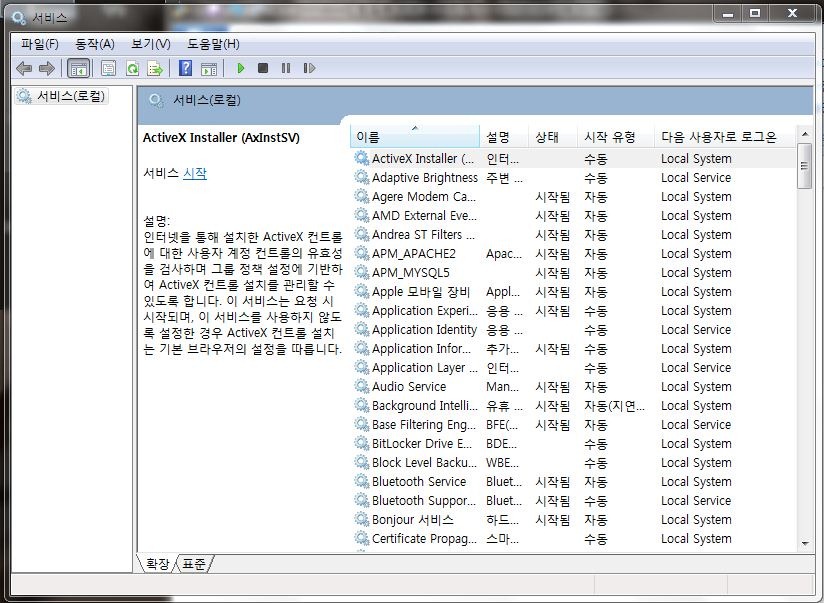
Task: Select 서비스(로컬) node in left tree
Action: coord(62,96)
